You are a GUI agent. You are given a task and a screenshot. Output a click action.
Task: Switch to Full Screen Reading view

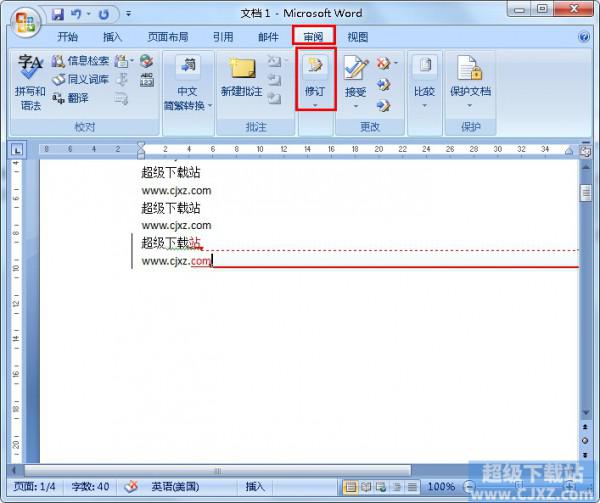coord(366,487)
